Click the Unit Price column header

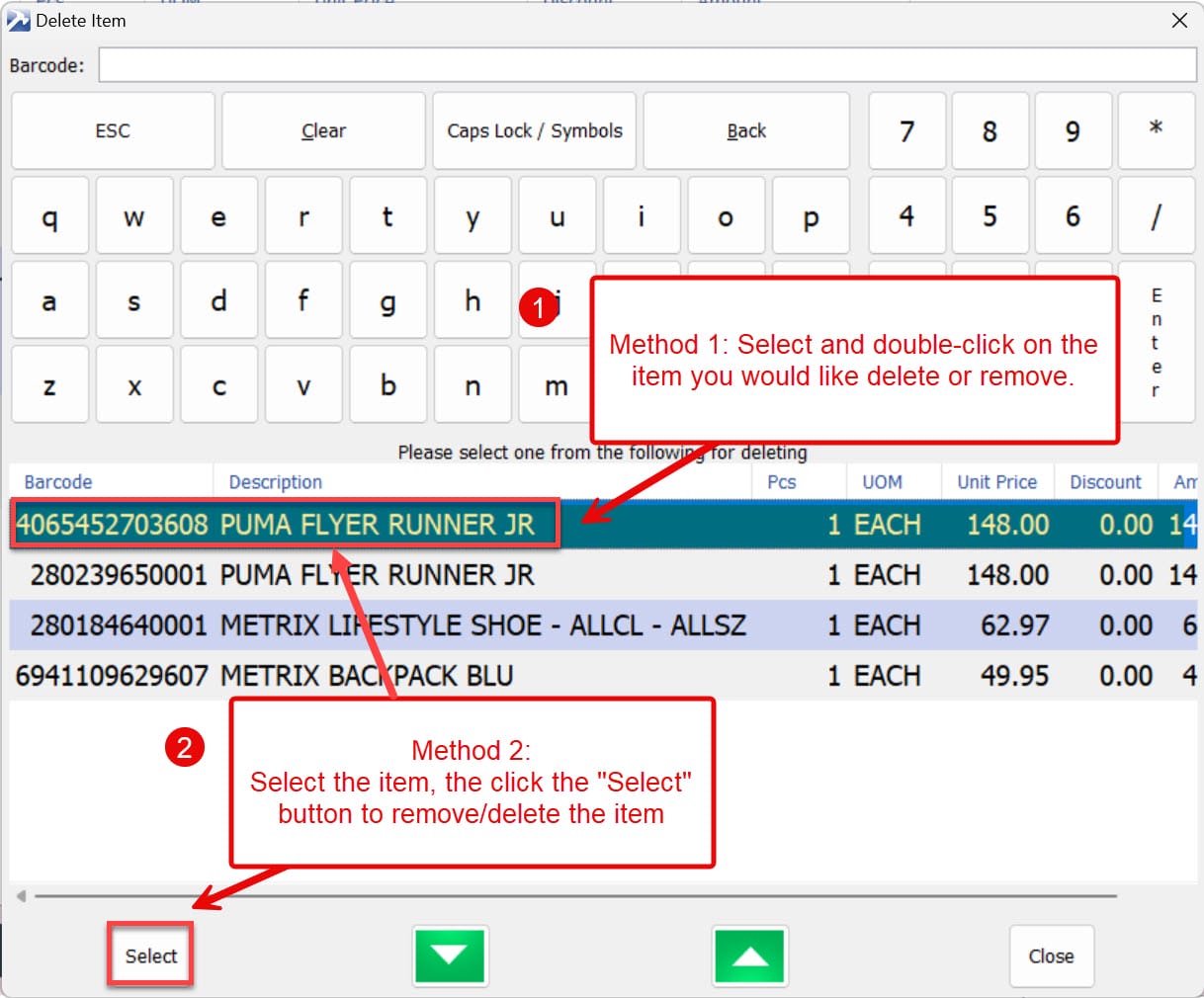[996, 482]
